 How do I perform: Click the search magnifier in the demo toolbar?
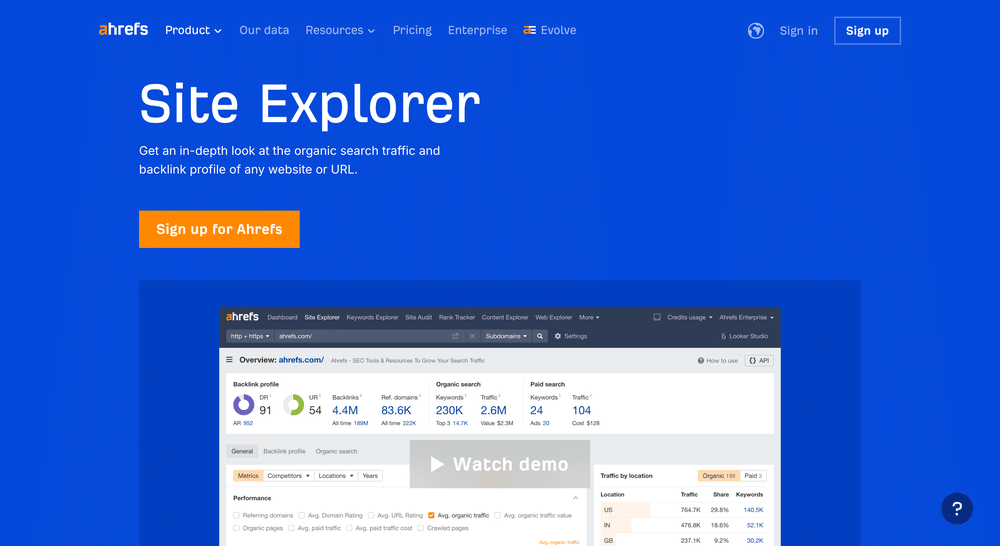click(x=540, y=336)
